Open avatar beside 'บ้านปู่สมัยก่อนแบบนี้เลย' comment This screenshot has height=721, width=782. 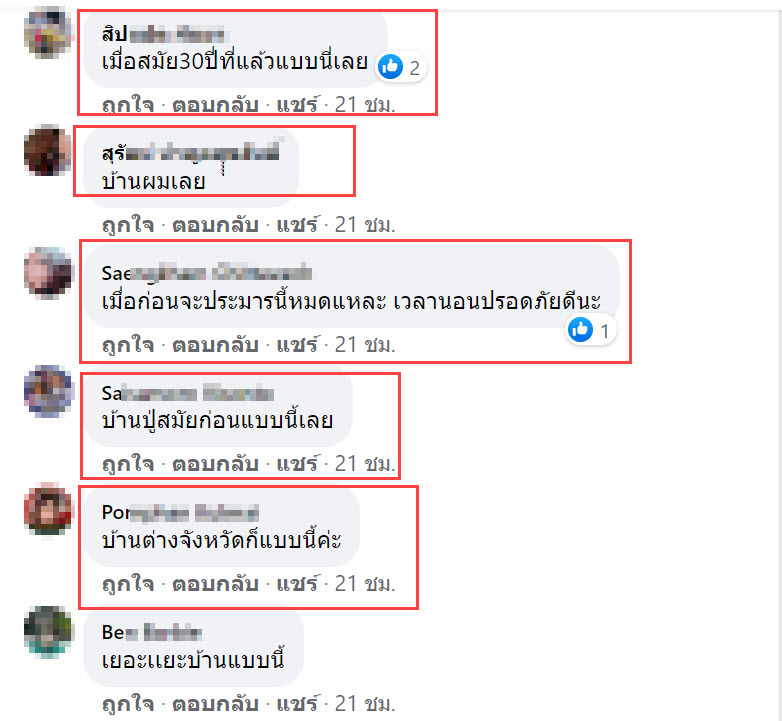pos(48,391)
